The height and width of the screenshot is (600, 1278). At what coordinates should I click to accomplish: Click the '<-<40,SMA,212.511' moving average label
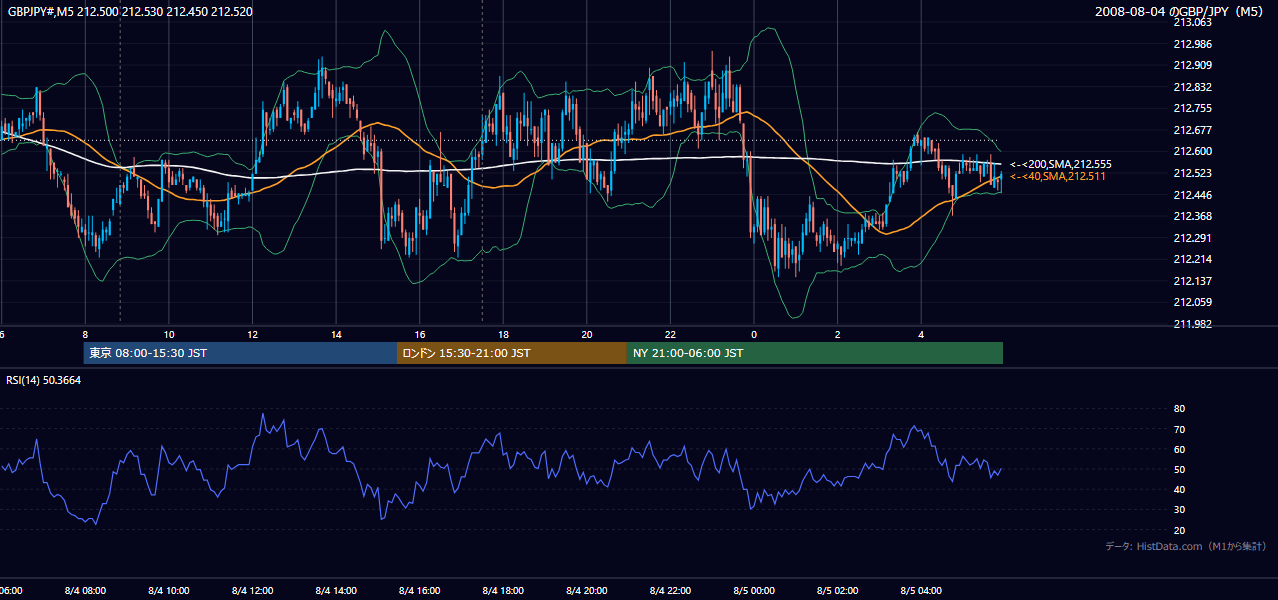[x=1058, y=176]
